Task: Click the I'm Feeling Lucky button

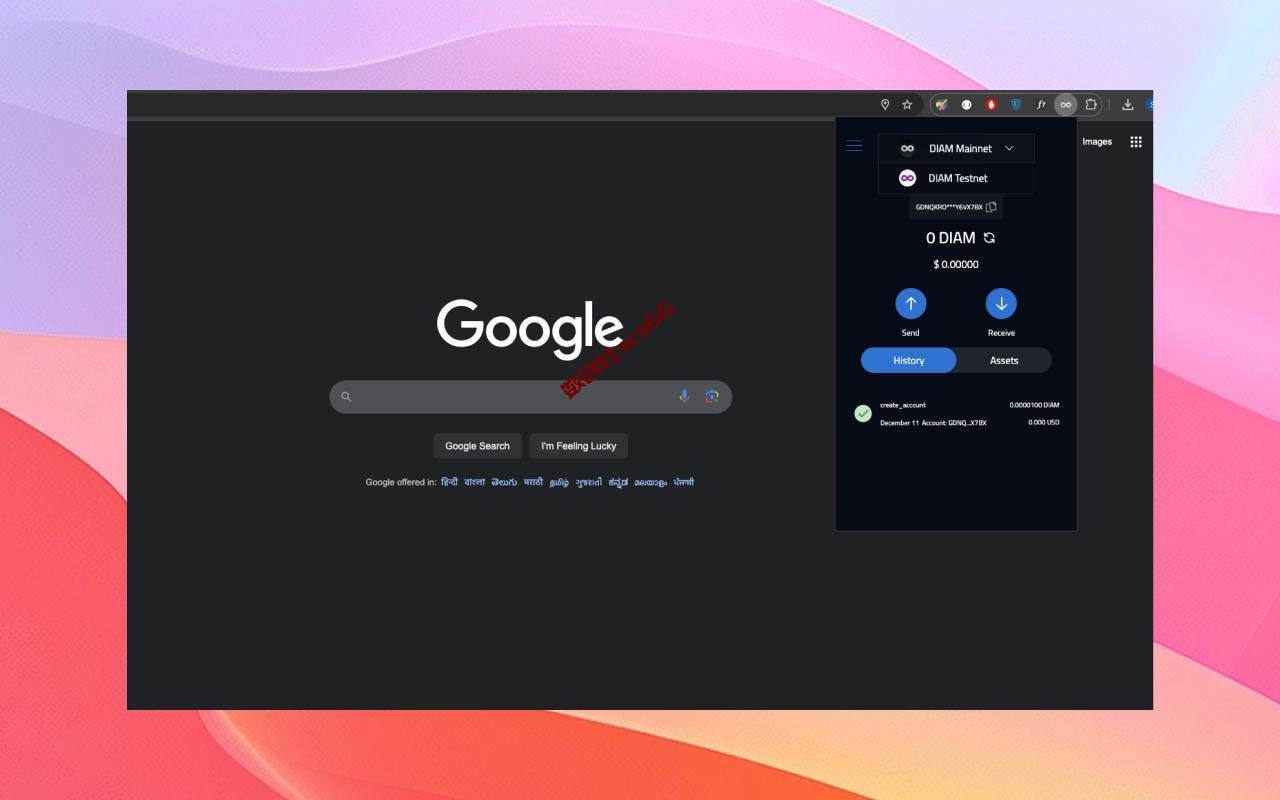Action: 579,446
